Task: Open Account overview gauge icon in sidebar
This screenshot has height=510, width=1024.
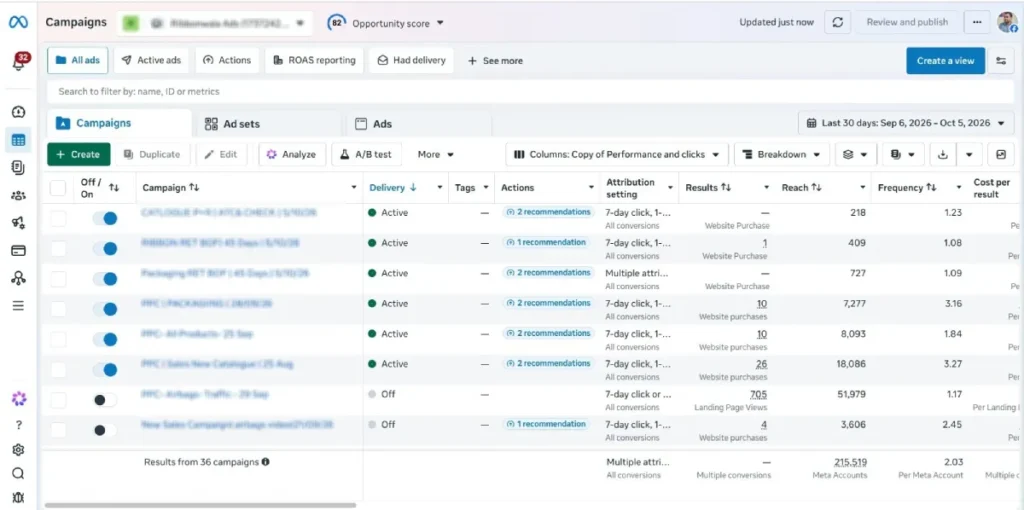Action: point(18,111)
